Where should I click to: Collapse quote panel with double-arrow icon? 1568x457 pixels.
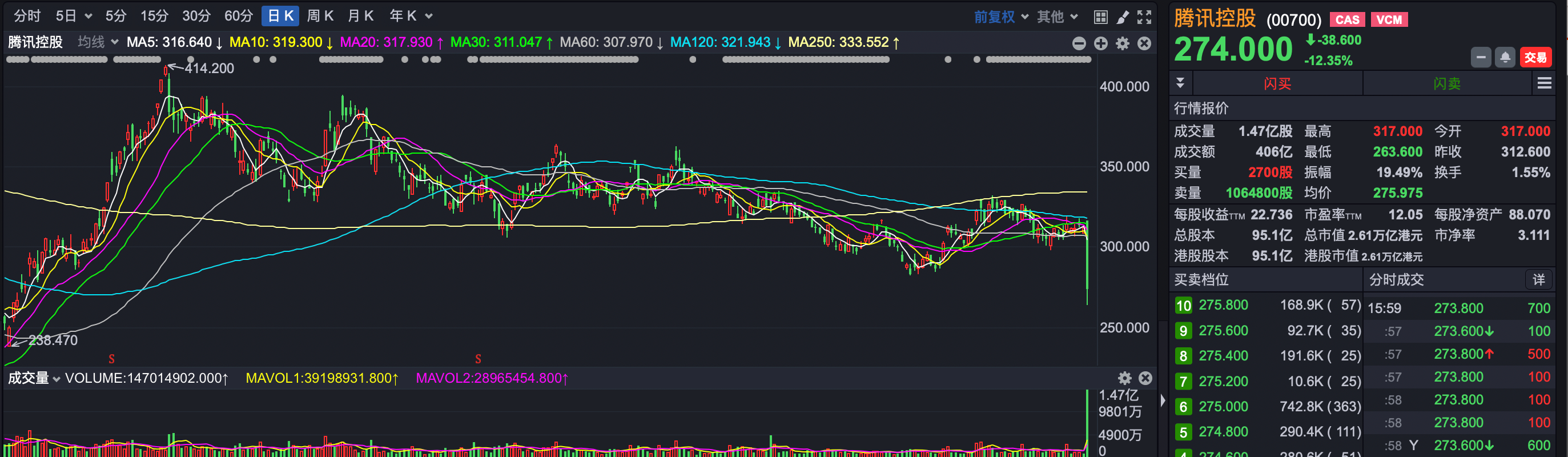[x=1180, y=83]
